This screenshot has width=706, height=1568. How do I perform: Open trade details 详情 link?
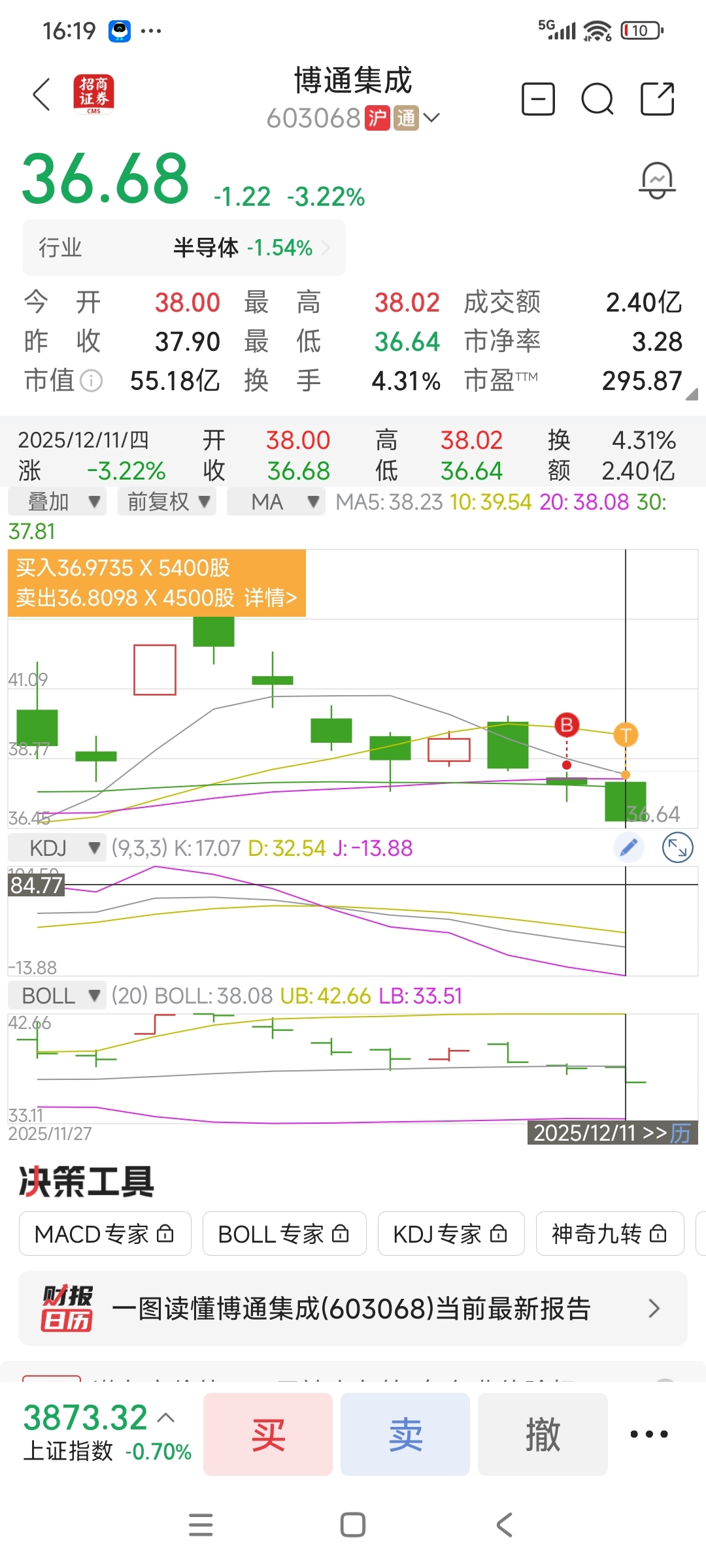(271, 598)
